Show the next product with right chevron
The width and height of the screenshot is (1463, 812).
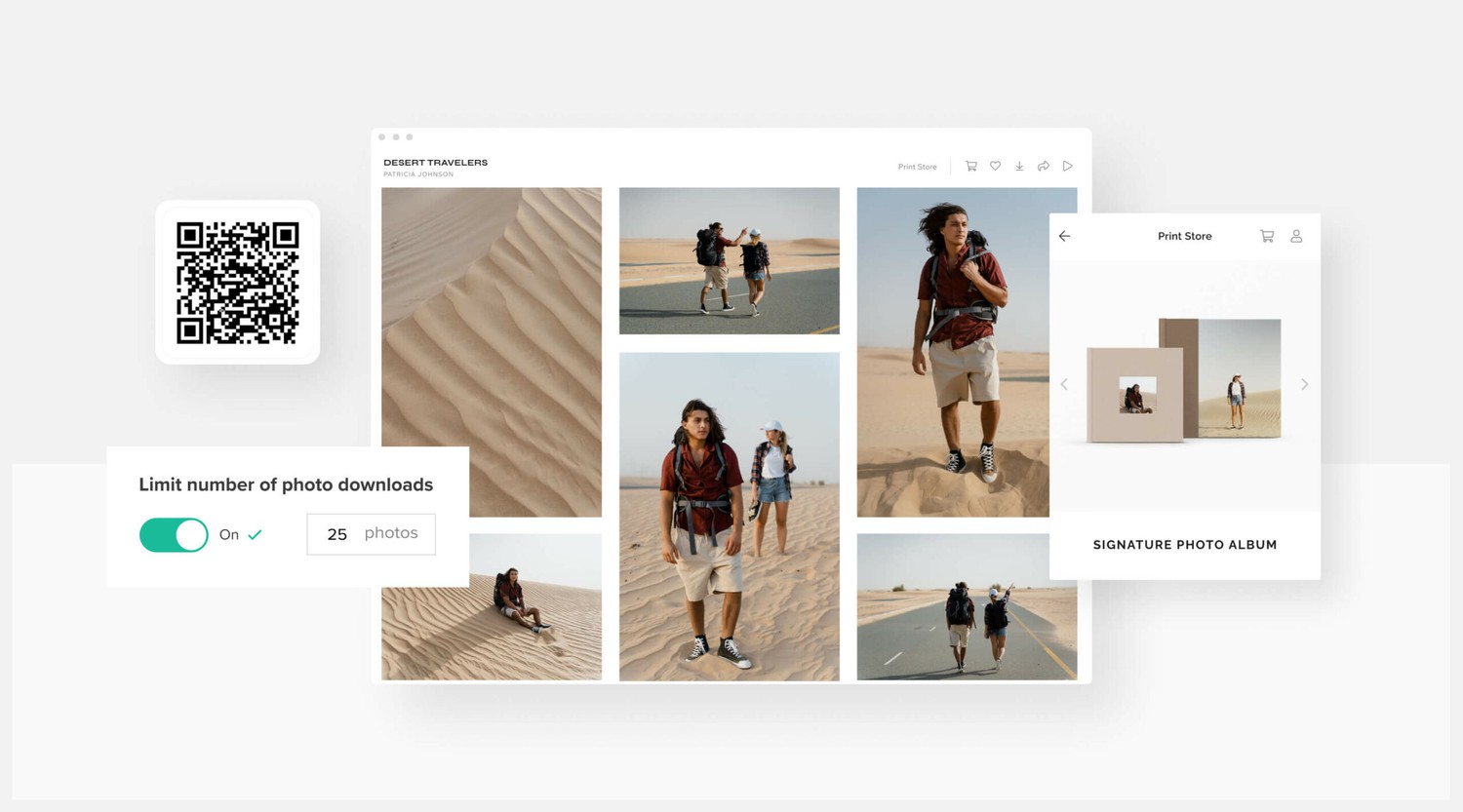(1304, 384)
